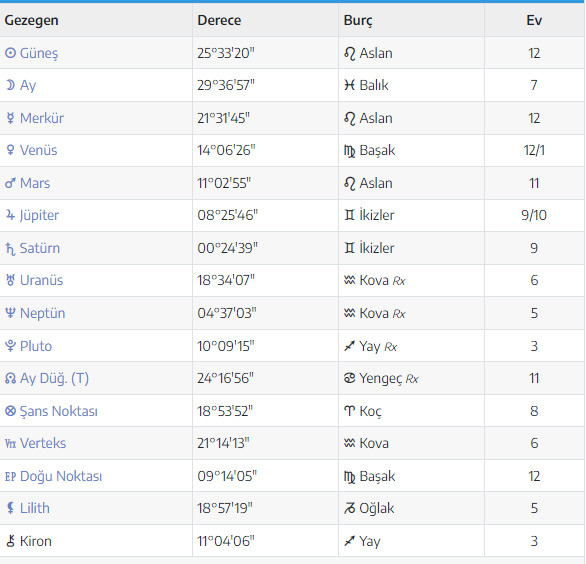Click the Vertex glyph beside Verteks

[x=10, y=444]
